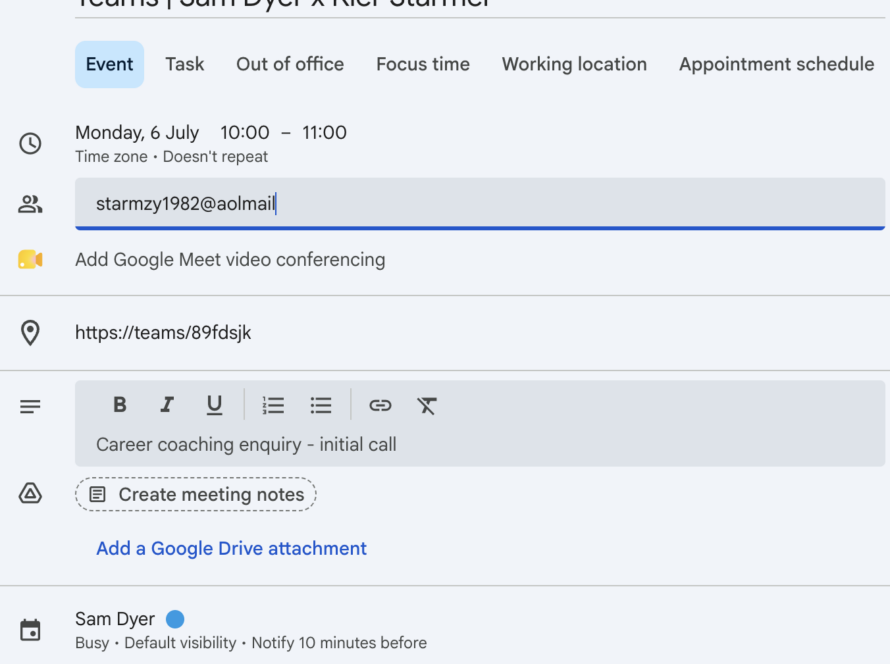The height and width of the screenshot is (664, 890).
Task: Switch to the Task tab
Action: [x=185, y=64]
